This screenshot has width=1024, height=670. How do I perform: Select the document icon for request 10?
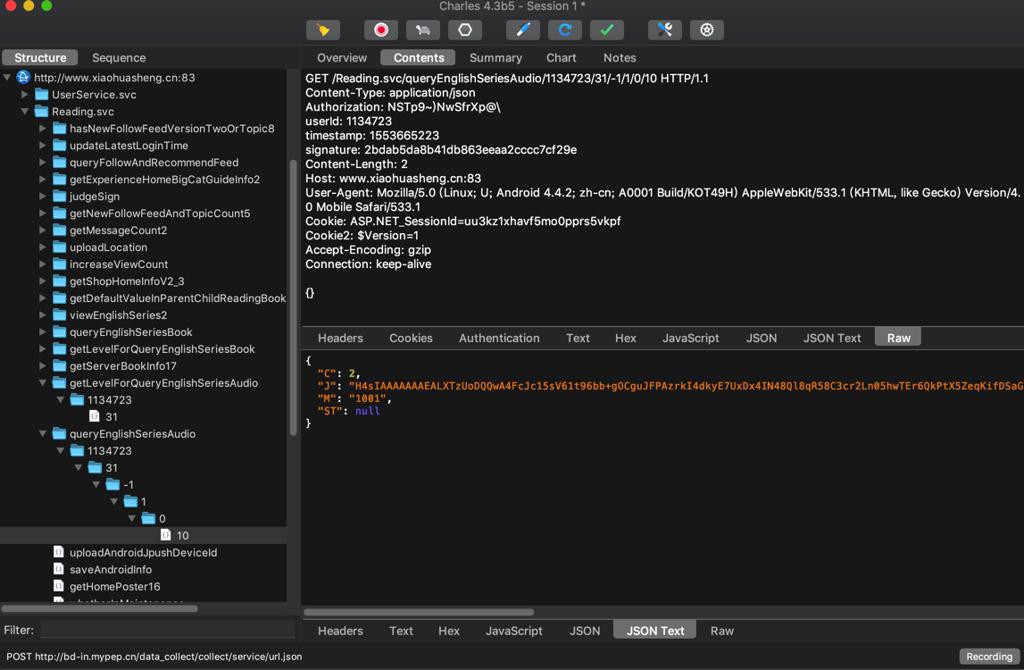tap(166, 535)
